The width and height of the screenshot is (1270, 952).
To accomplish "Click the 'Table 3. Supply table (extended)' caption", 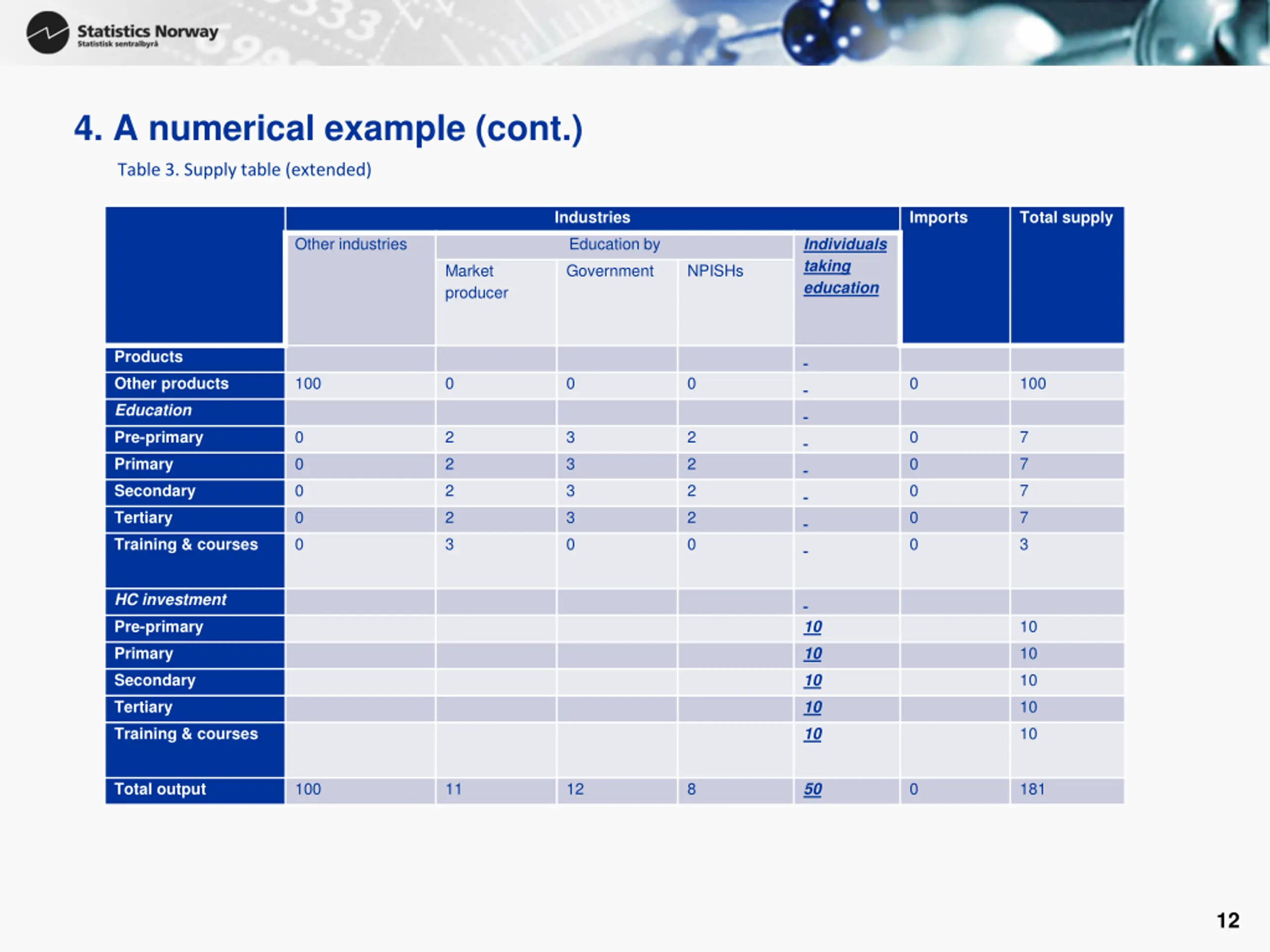I will pyautogui.click(x=245, y=170).
